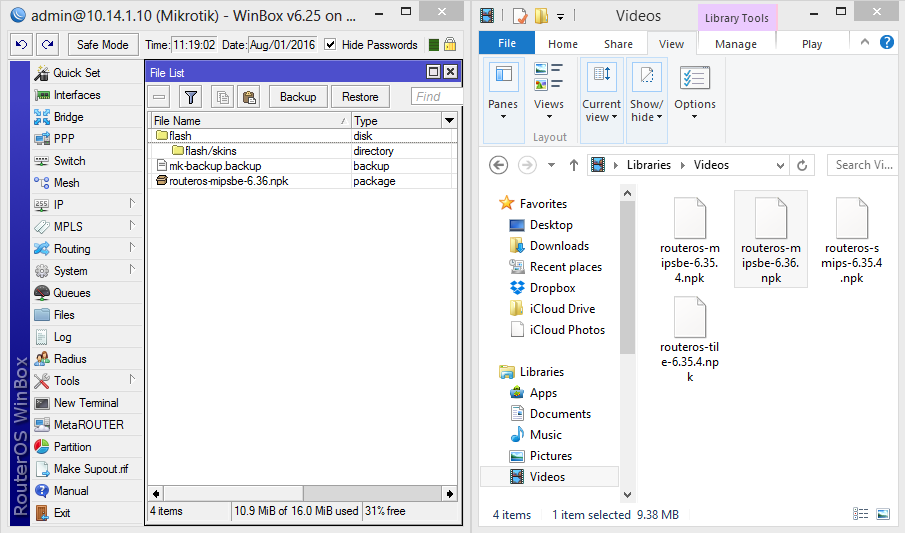Click in the File List Find field
The image size is (905, 533).
[x=437, y=96]
